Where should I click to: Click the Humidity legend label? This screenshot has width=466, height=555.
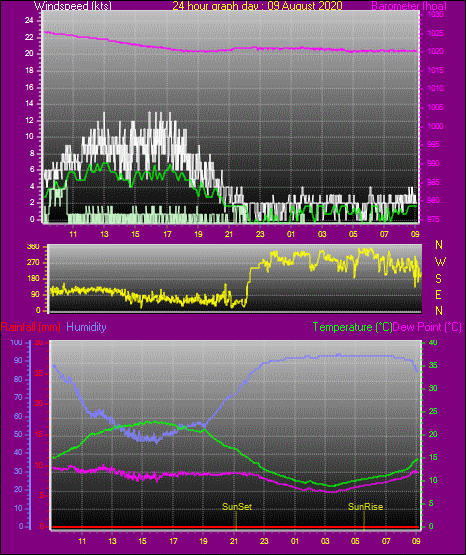pos(86,327)
